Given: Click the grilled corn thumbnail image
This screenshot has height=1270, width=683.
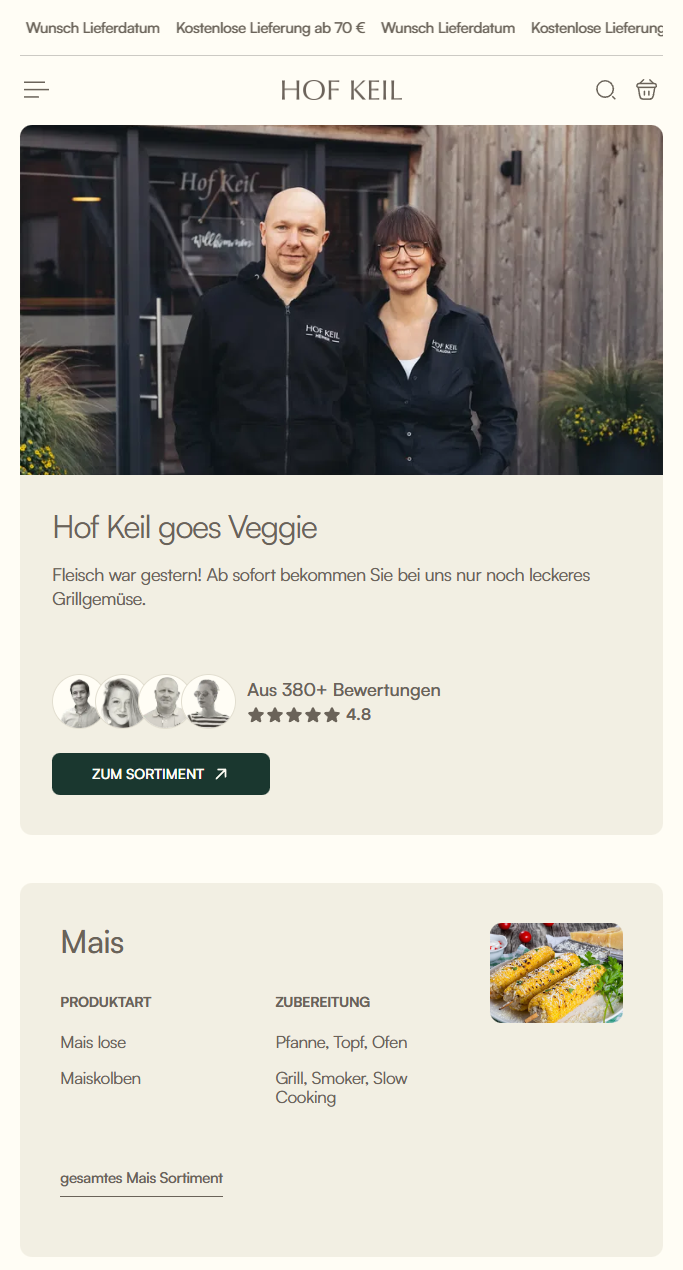Looking at the screenshot, I should tap(556, 973).
